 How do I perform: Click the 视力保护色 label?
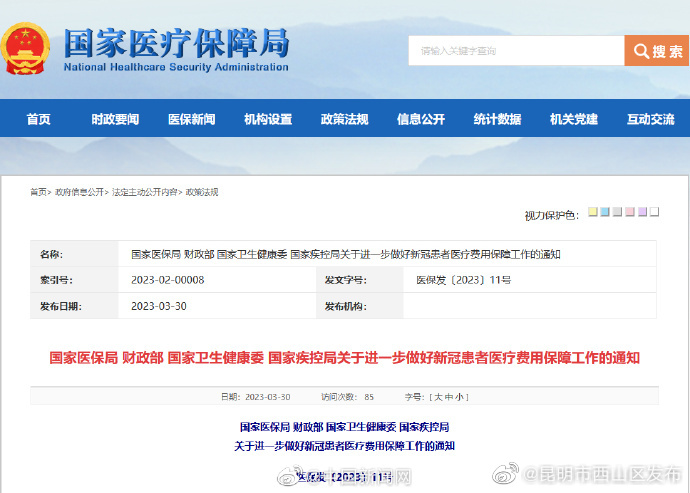(551, 215)
